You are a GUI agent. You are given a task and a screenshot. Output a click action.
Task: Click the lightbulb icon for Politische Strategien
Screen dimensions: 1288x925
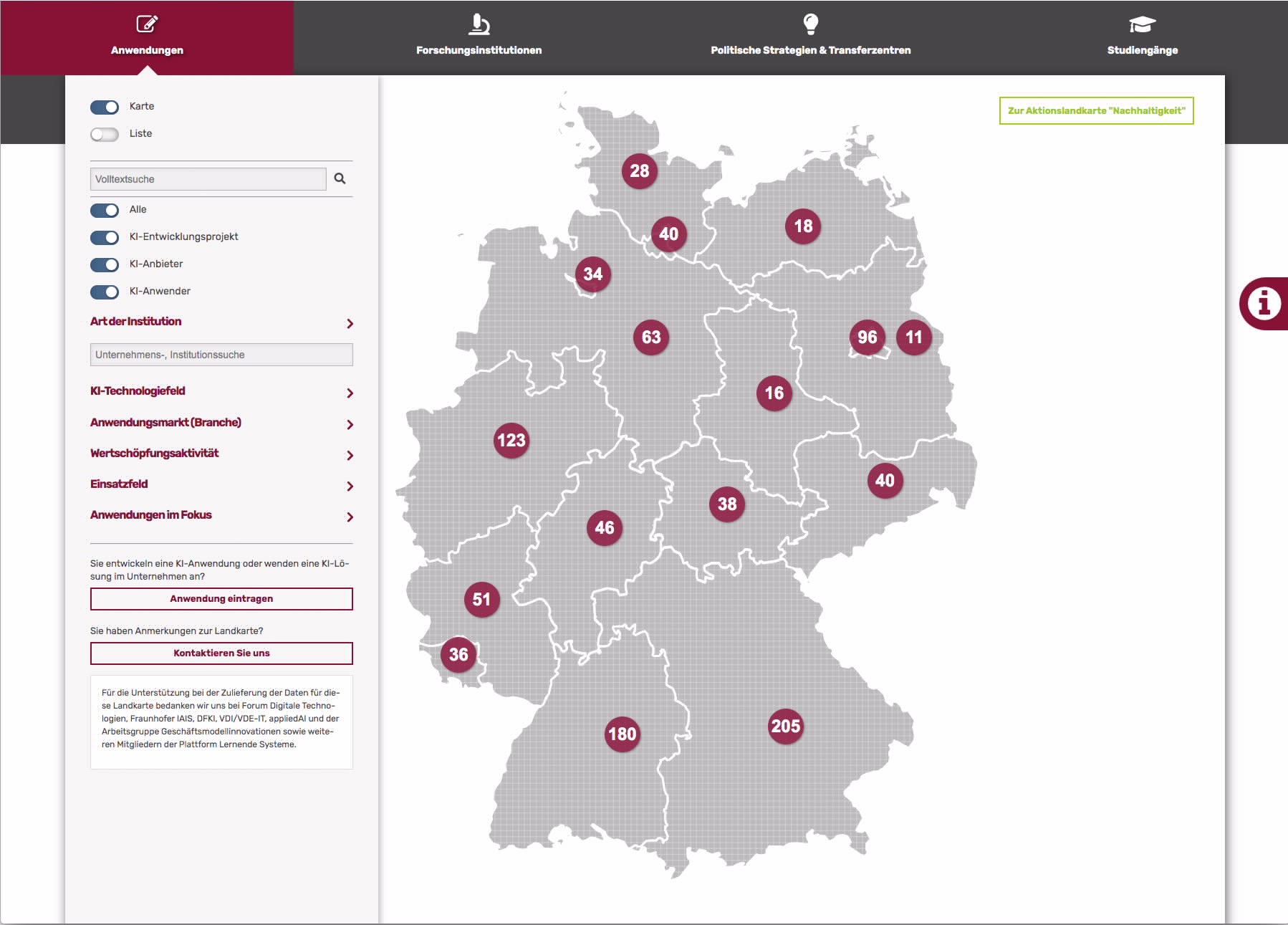coord(810,24)
